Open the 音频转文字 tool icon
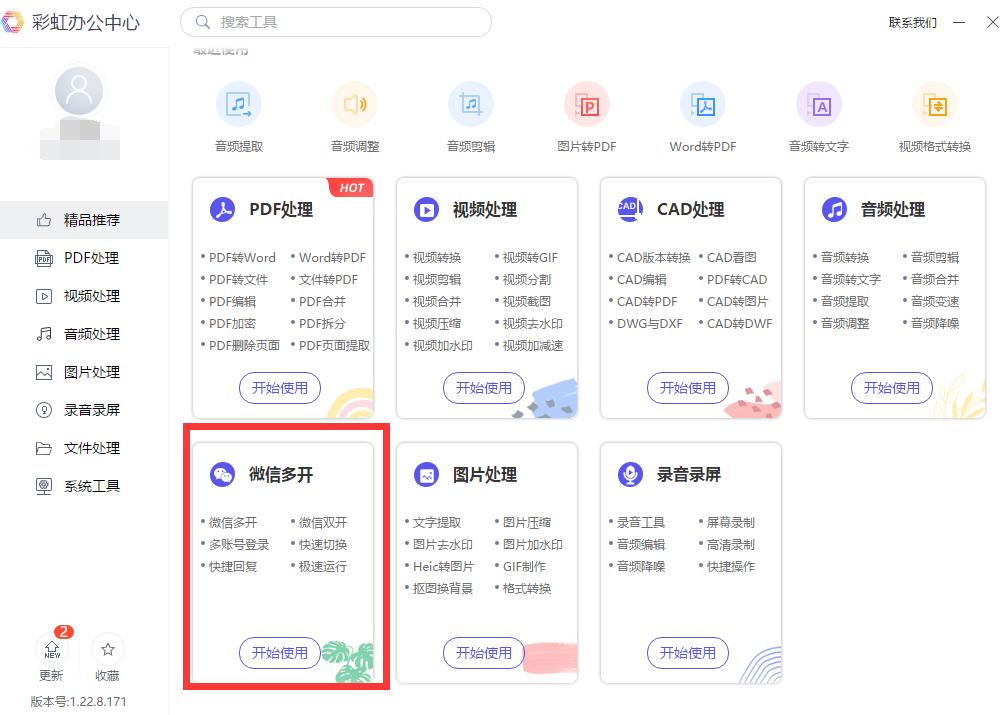 [817, 103]
